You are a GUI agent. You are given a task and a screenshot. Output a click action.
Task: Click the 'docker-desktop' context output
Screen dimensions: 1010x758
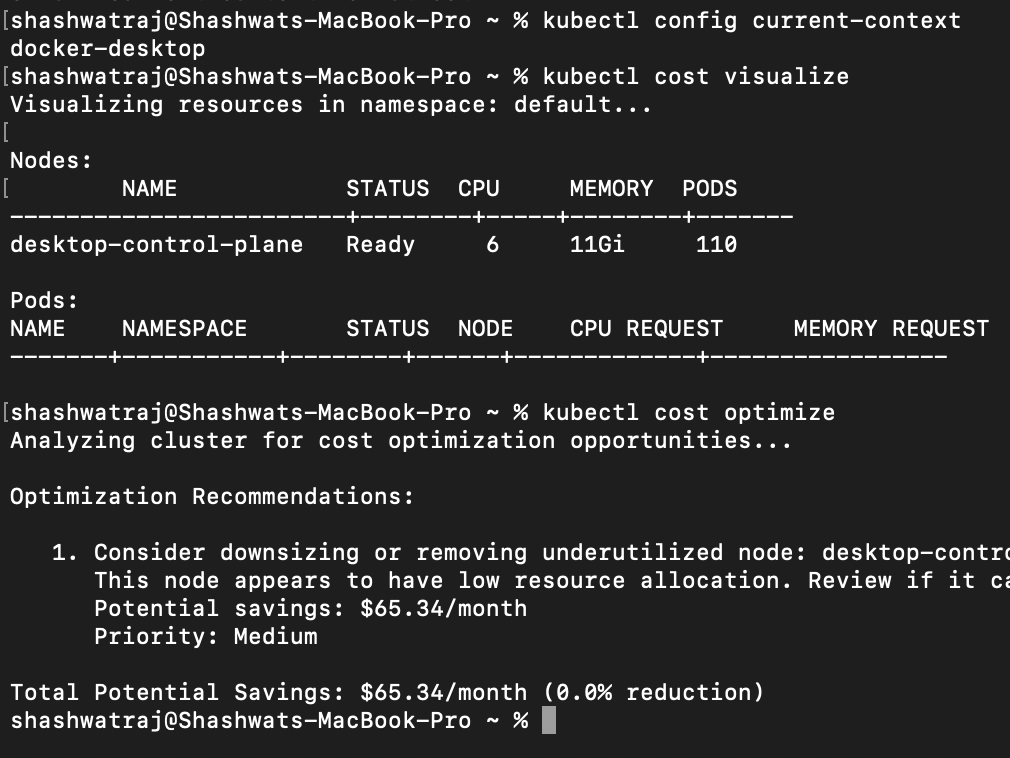point(108,48)
